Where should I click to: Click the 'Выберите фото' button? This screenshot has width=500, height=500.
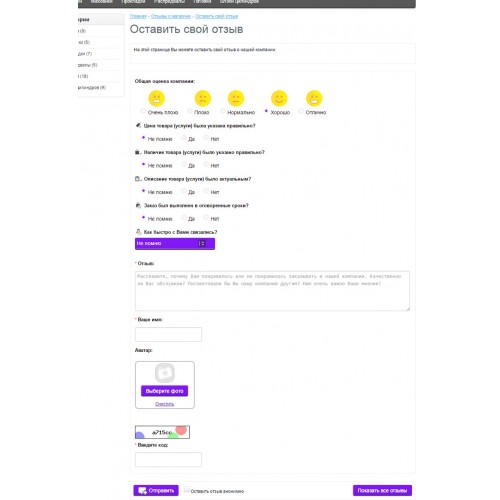pyautogui.click(x=164, y=391)
